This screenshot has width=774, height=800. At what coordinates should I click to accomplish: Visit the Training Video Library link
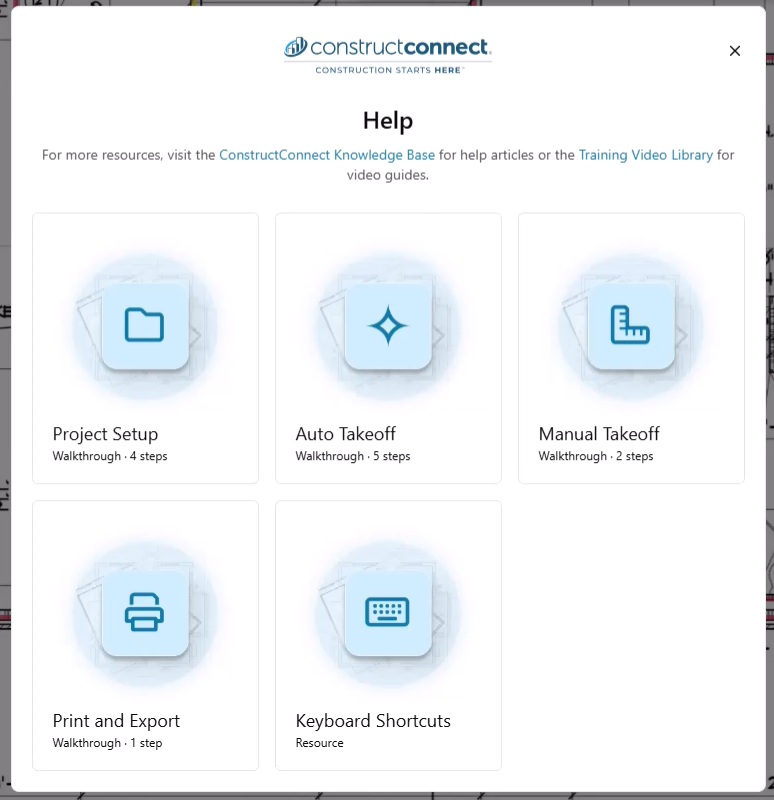coord(645,155)
